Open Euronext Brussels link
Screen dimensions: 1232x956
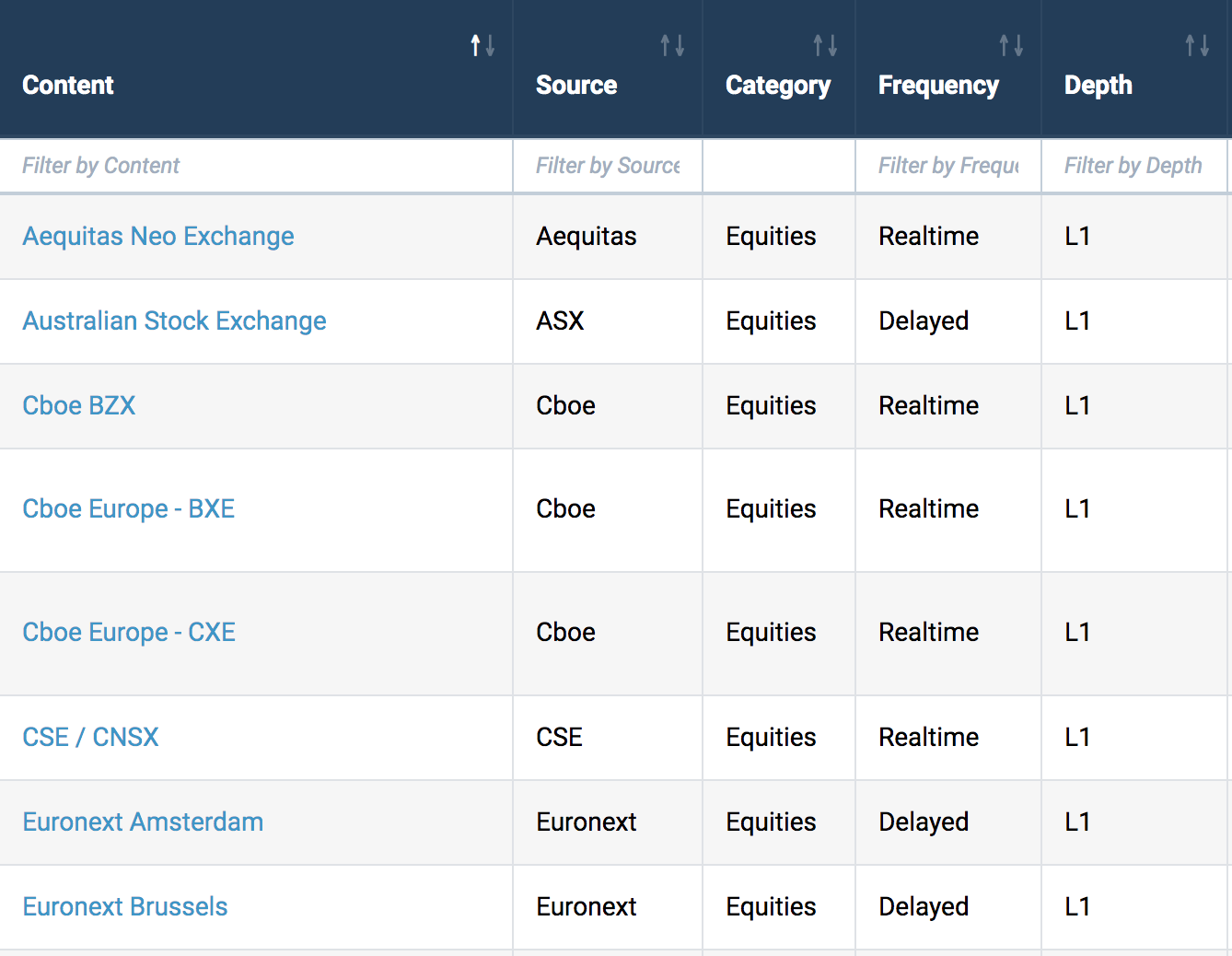(125, 907)
